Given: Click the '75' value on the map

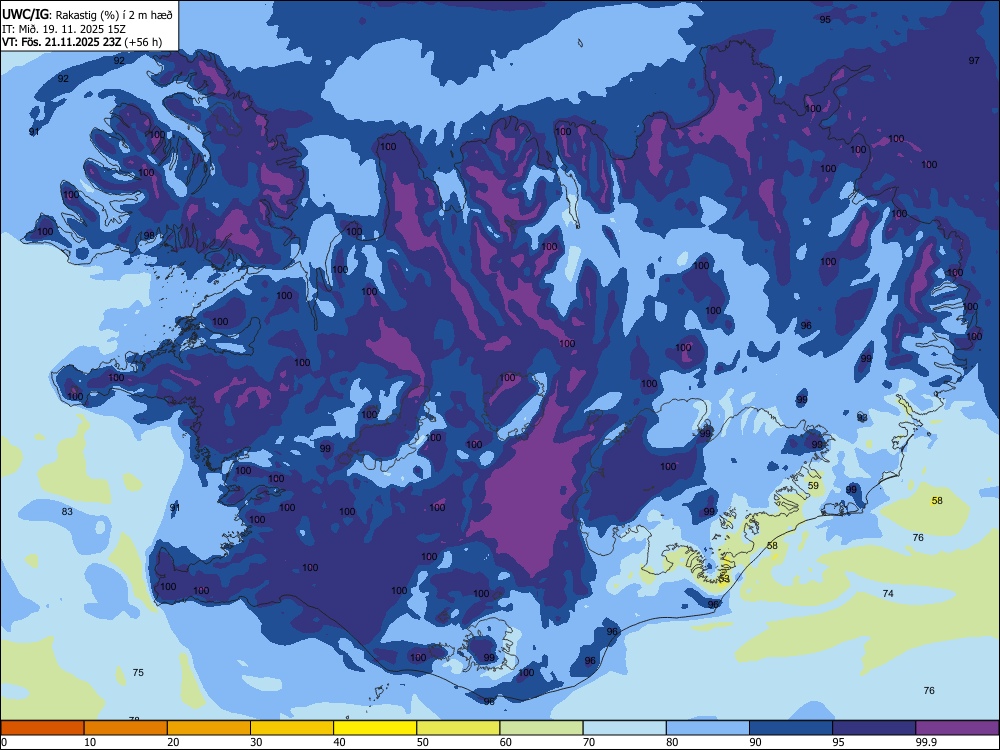Looking at the screenshot, I should click(138, 672).
